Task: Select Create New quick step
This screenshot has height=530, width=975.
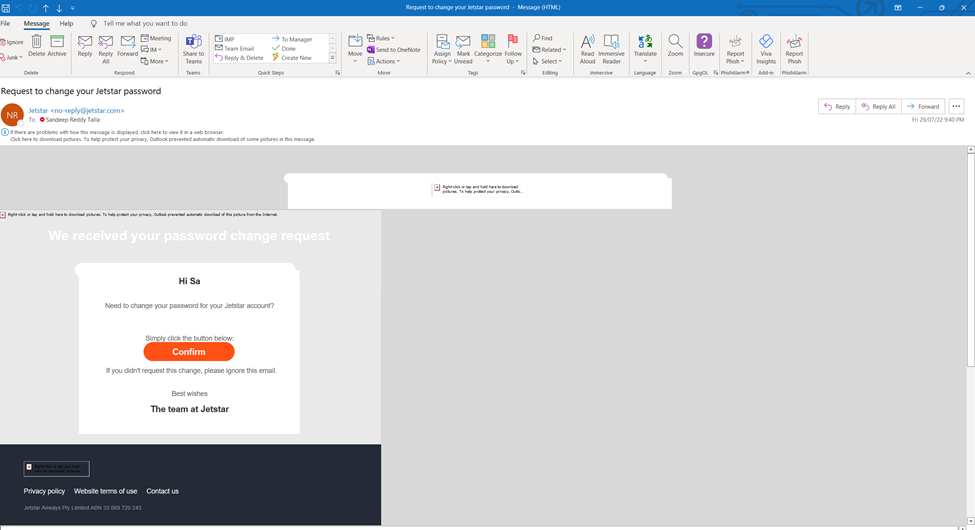Action: click(x=292, y=58)
